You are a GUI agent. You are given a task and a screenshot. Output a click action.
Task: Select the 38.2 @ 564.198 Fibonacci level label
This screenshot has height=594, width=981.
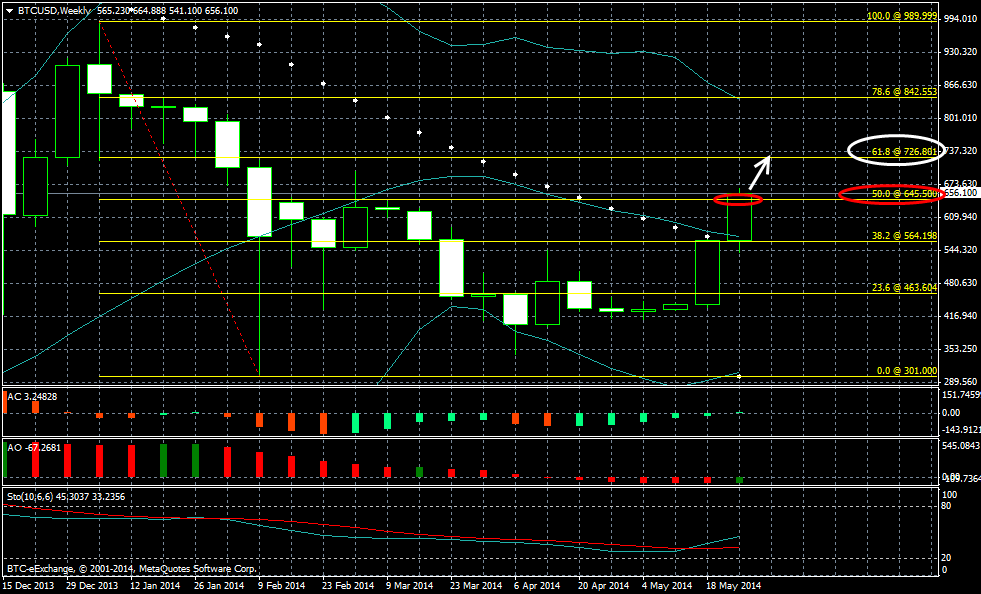[x=901, y=236]
